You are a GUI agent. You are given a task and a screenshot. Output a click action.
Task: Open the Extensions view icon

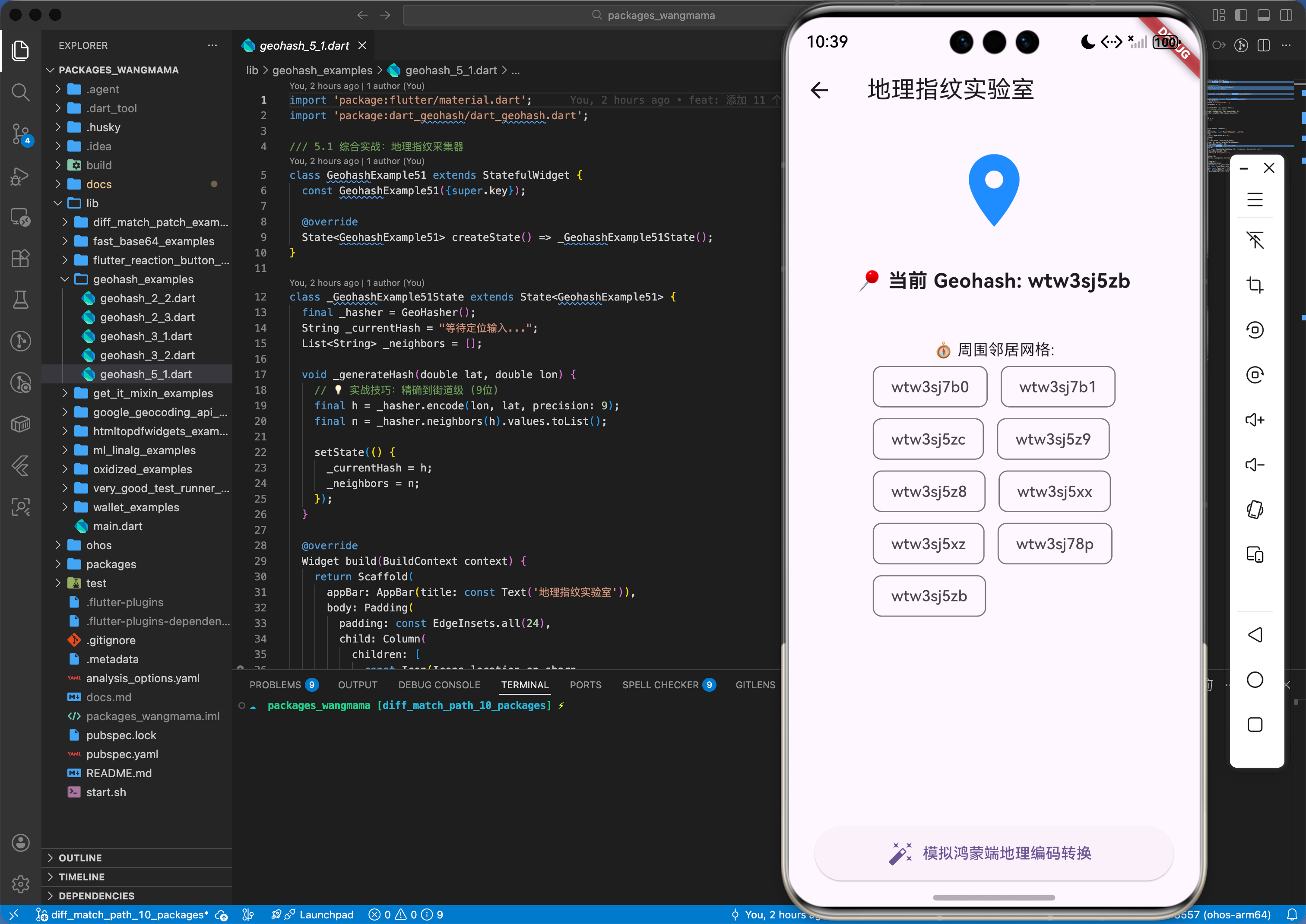20,258
